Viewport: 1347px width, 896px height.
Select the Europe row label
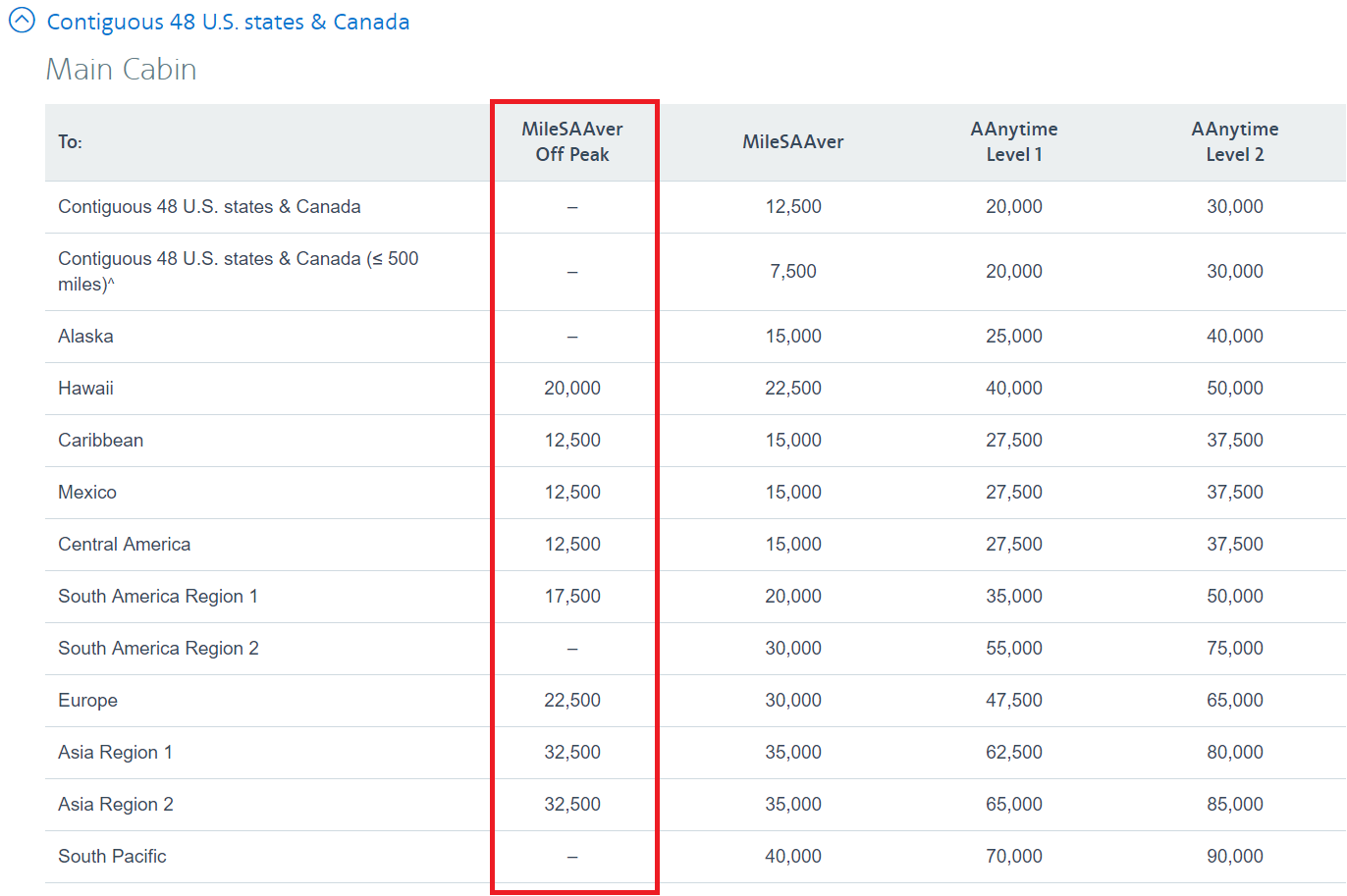pyautogui.click(x=87, y=701)
